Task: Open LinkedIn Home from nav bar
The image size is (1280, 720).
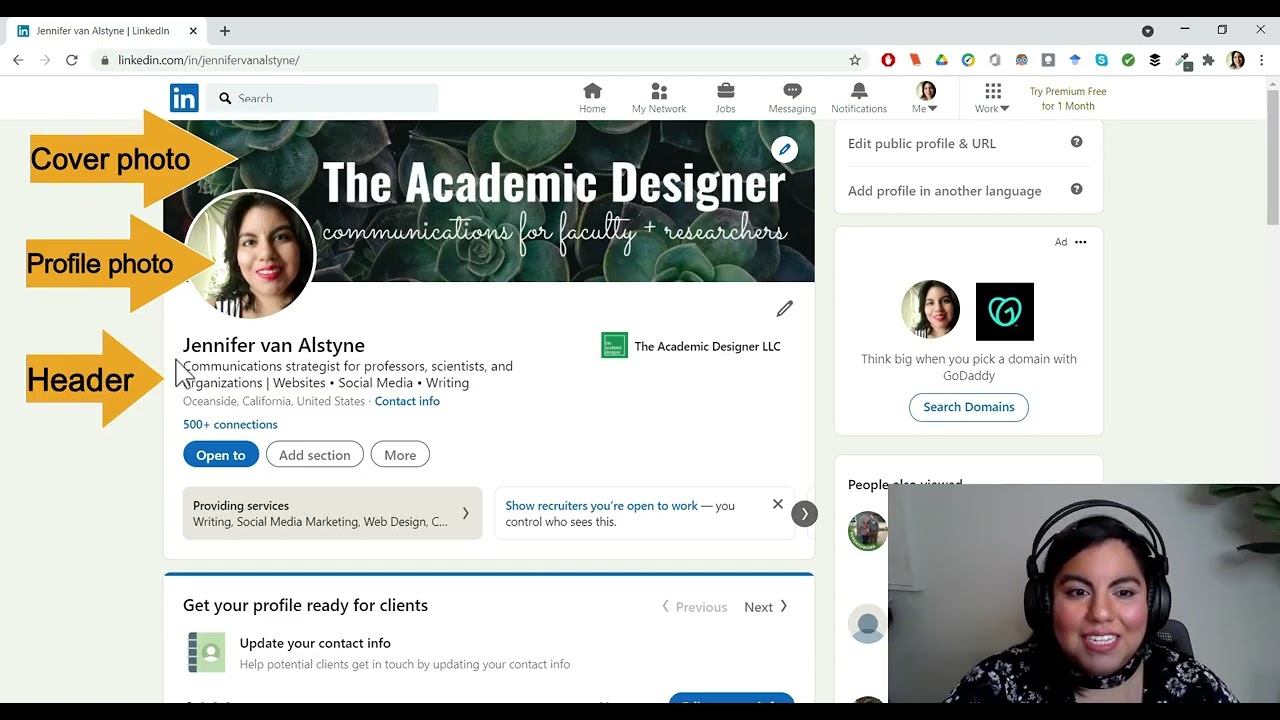Action: pyautogui.click(x=592, y=98)
